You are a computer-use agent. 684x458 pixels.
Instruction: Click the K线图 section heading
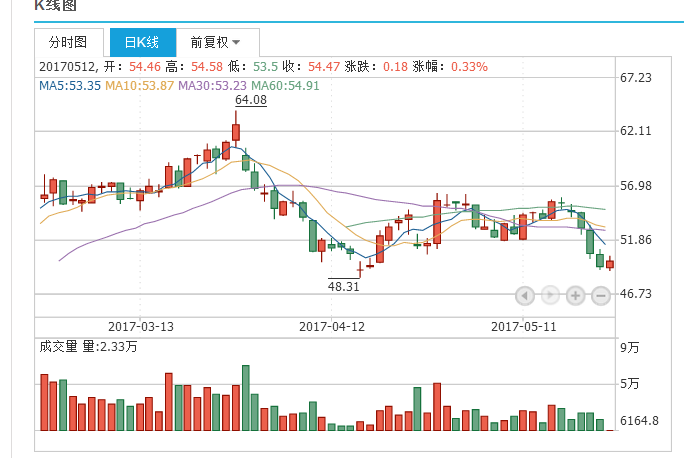[x=55, y=5]
